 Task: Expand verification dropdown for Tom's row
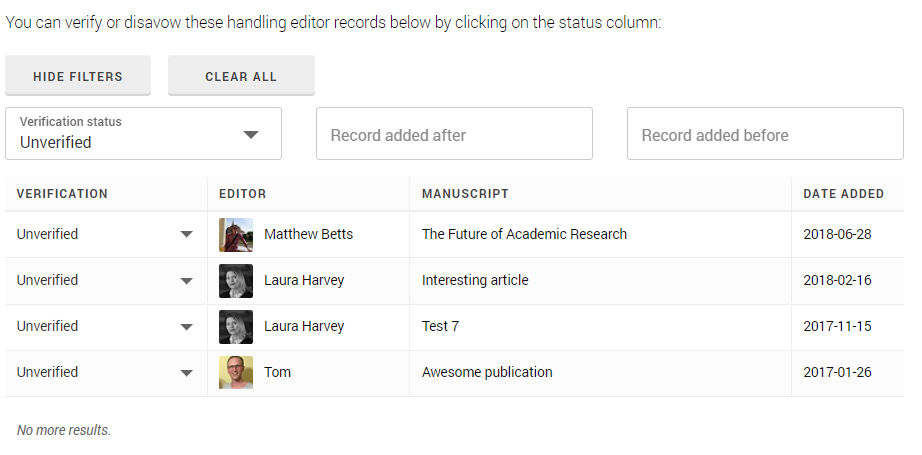pyautogui.click(x=186, y=373)
